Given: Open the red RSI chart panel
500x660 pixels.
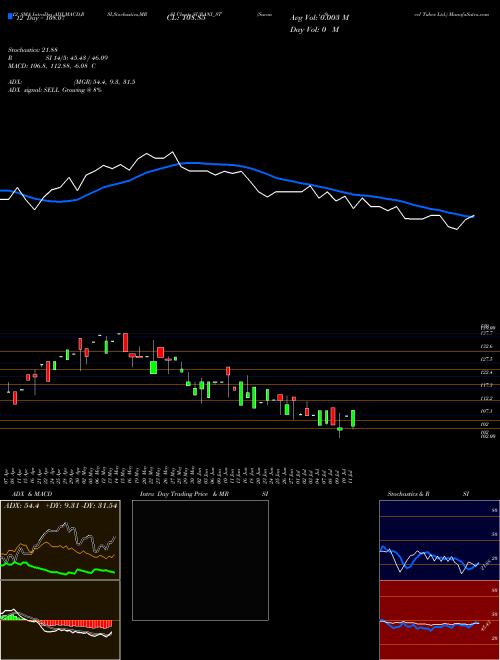Looking at the screenshot, I should pyautogui.click(x=439, y=620).
